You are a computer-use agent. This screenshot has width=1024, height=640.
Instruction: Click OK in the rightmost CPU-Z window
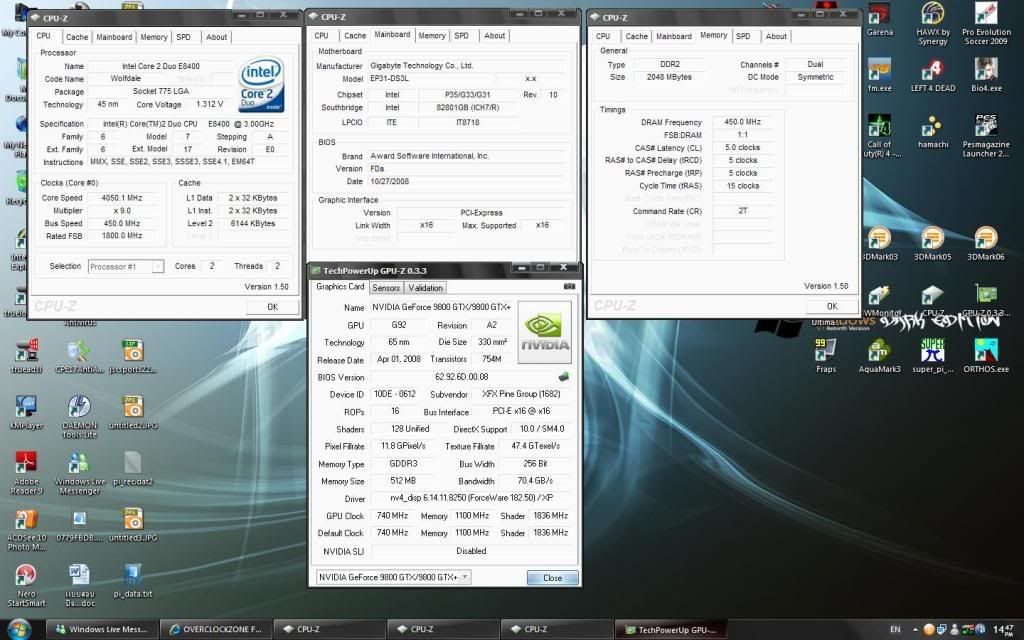(832, 306)
